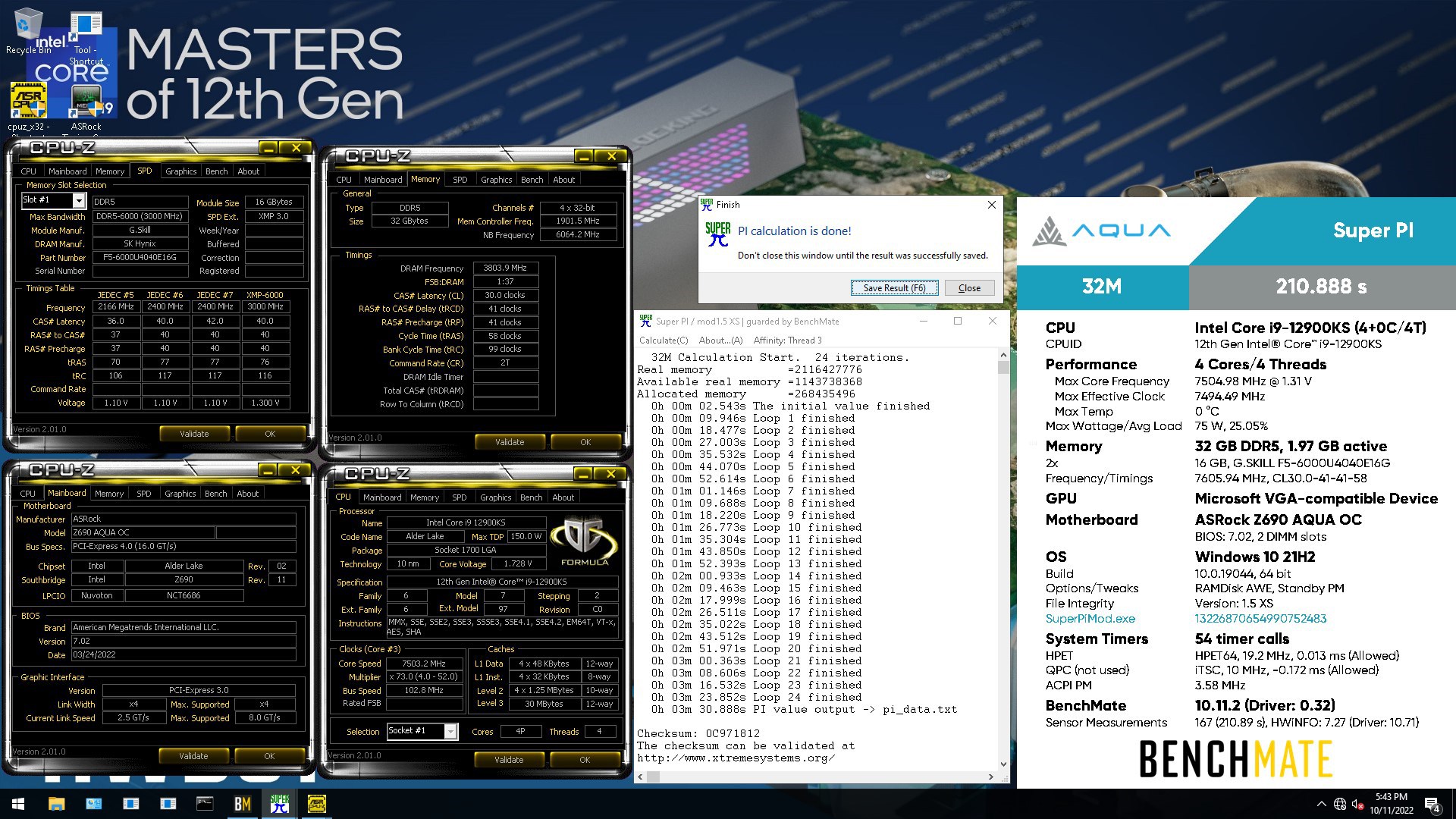This screenshot has width=1456, height=819.
Task: Open the Windows Start menu
Action: [18, 804]
